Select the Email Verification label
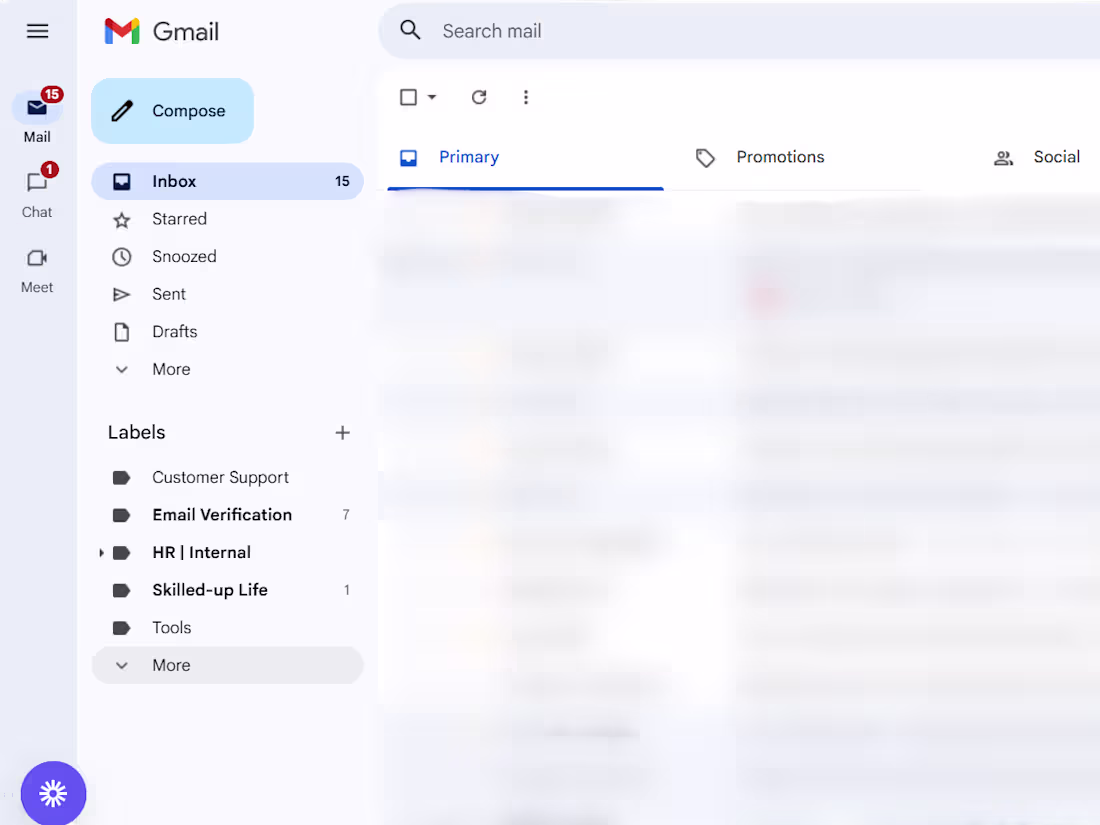1100x825 pixels. pyautogui.click(x=222, y=514)
